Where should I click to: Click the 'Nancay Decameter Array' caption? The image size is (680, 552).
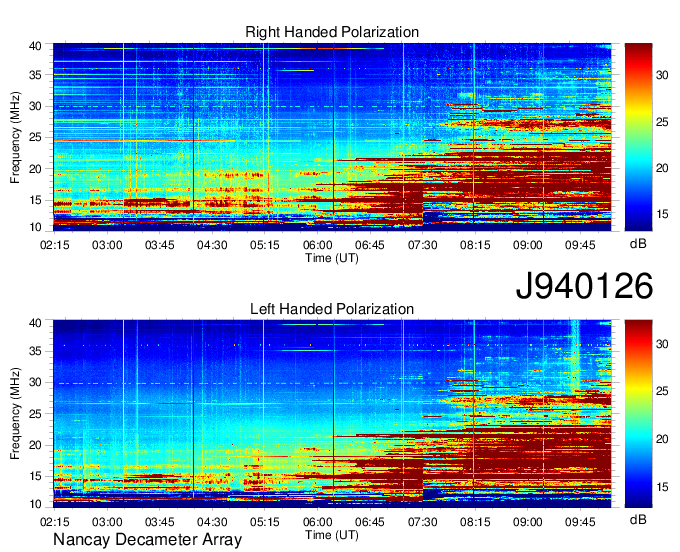[x=147, y=539]
